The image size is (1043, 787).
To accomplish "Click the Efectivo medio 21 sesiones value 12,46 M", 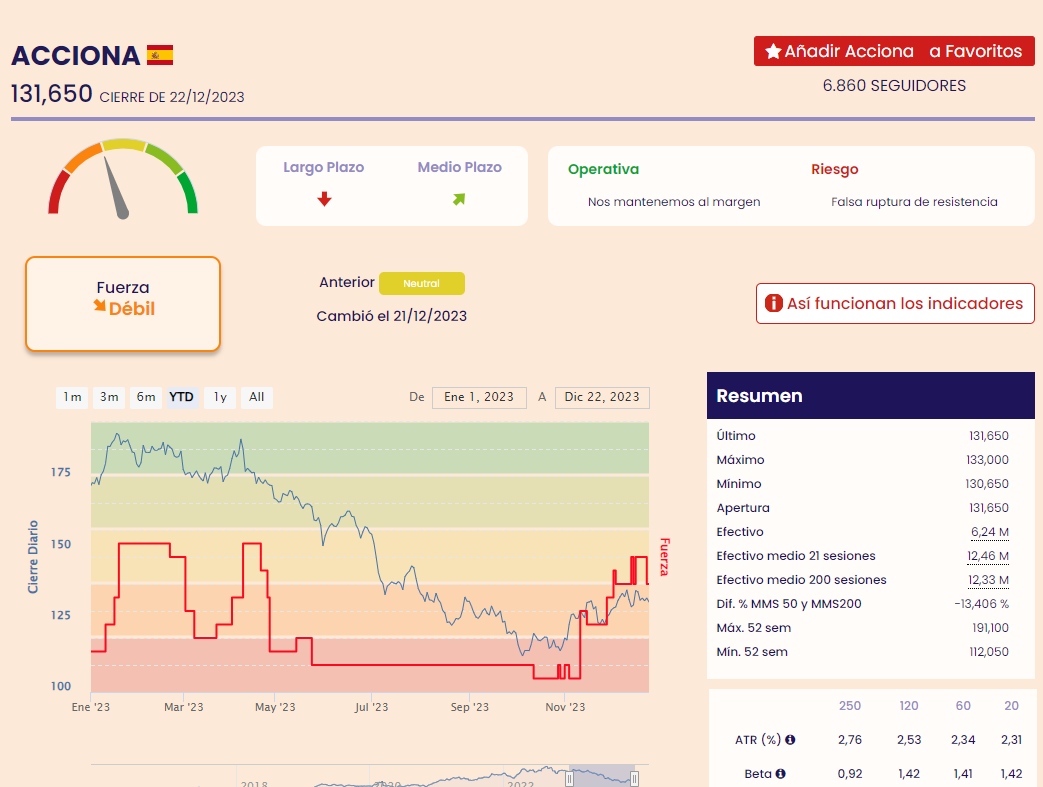I will pos(988,555).
